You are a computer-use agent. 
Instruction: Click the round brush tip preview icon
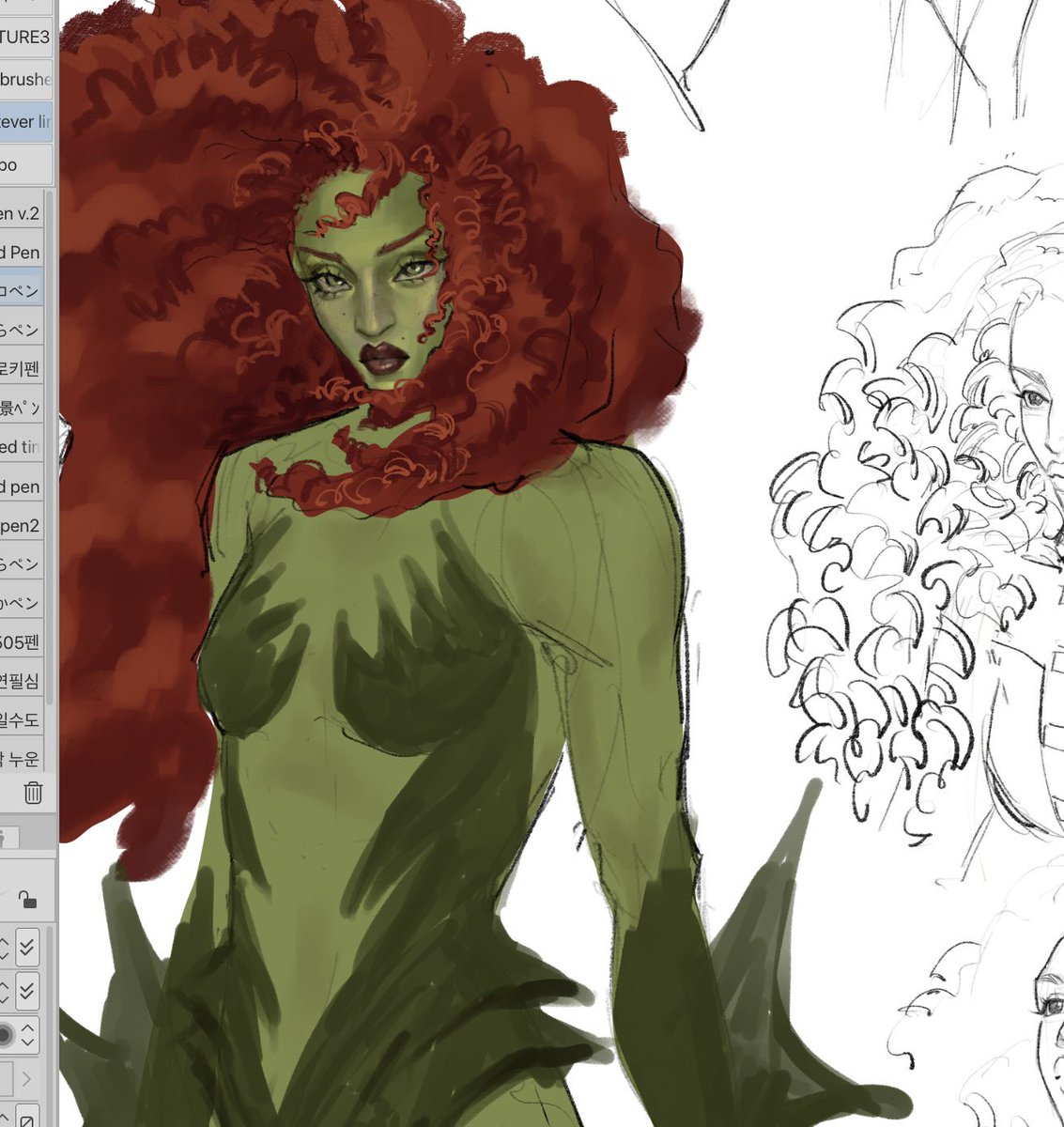point(6,1035)
